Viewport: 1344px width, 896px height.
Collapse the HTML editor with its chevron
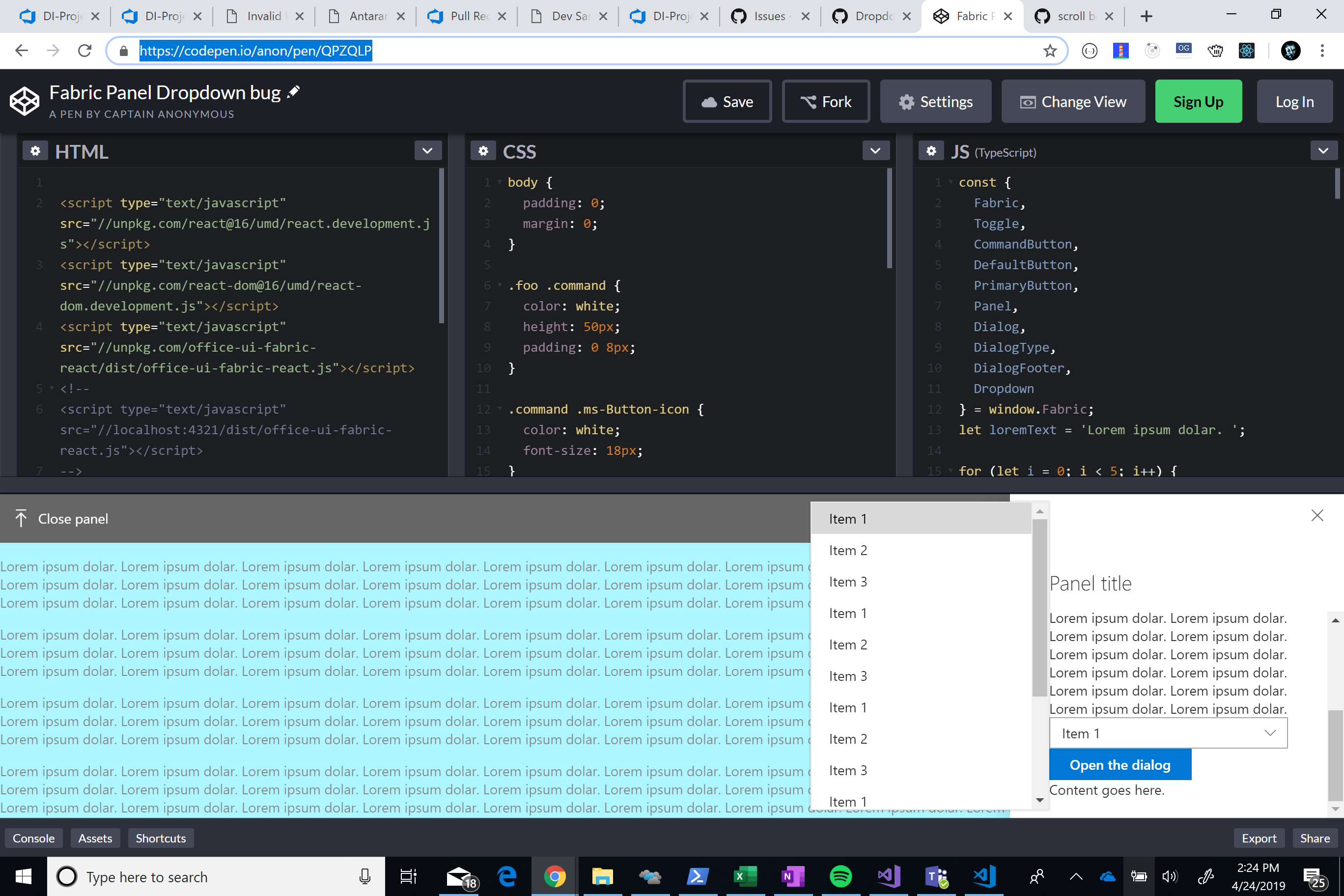coord(427,150)
